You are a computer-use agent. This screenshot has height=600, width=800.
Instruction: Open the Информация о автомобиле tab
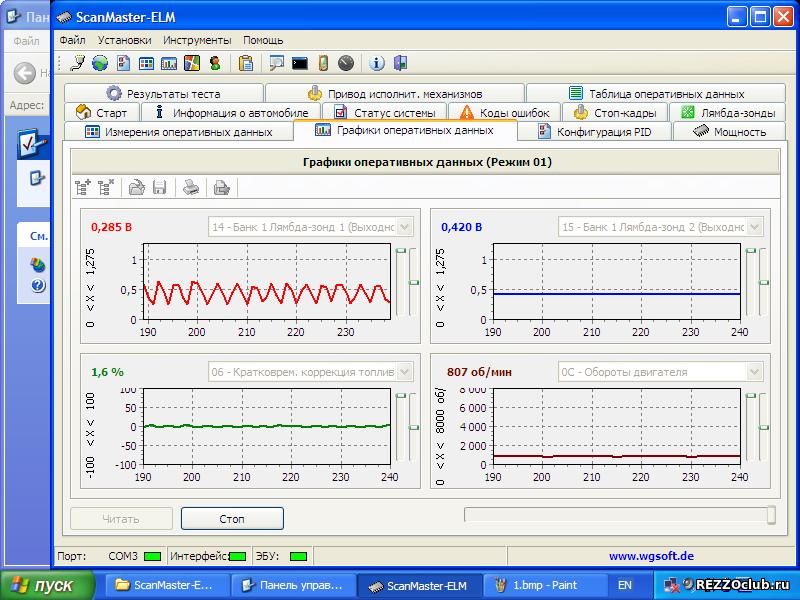pos(231,112)
